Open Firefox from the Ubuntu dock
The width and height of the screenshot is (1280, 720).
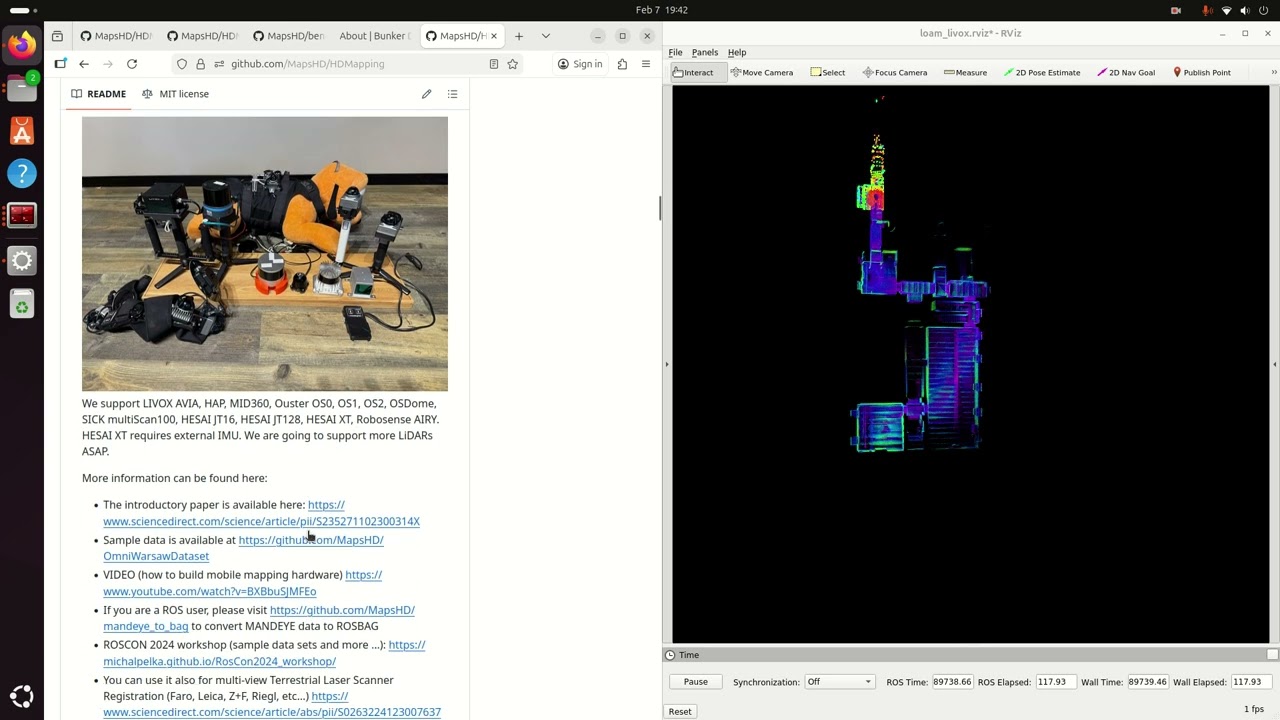(x=22, y=44)
